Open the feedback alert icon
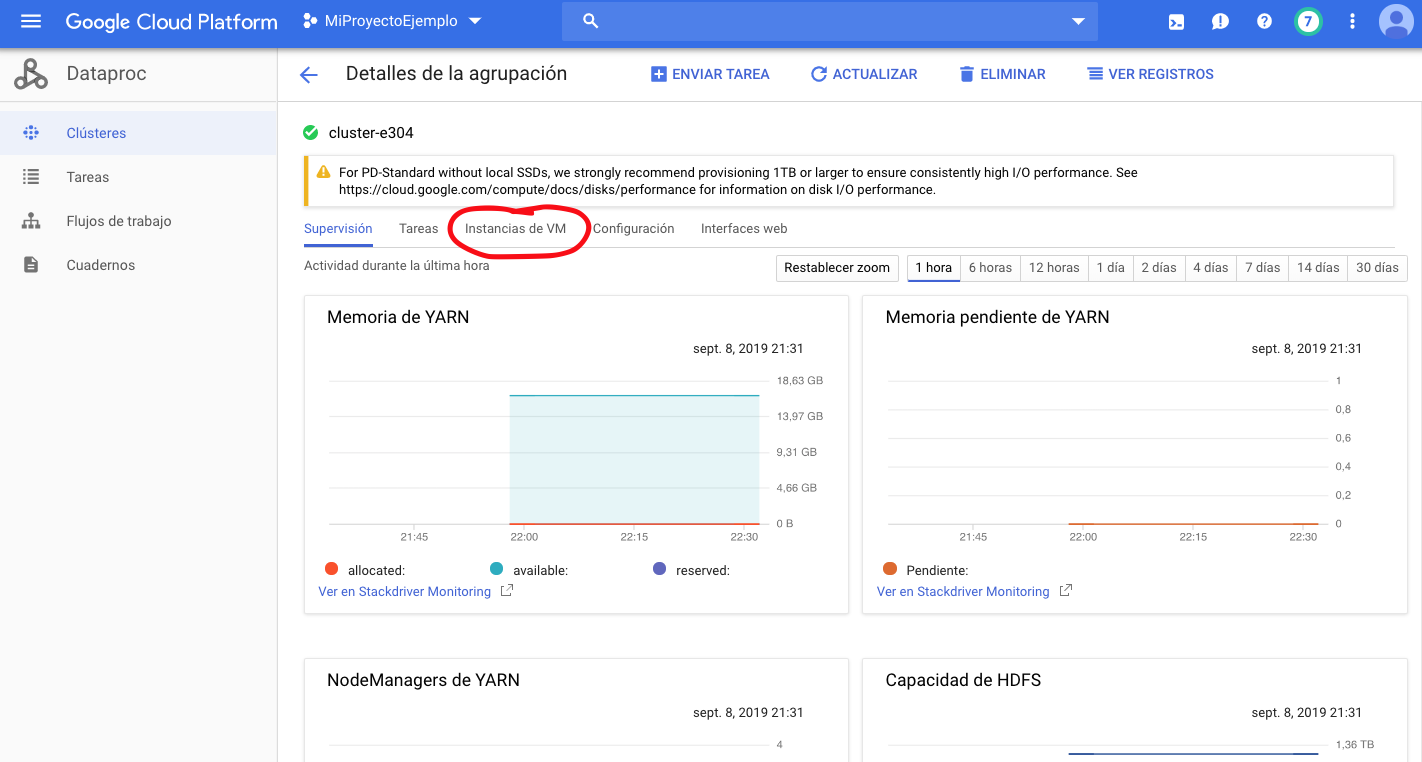 1220,21
